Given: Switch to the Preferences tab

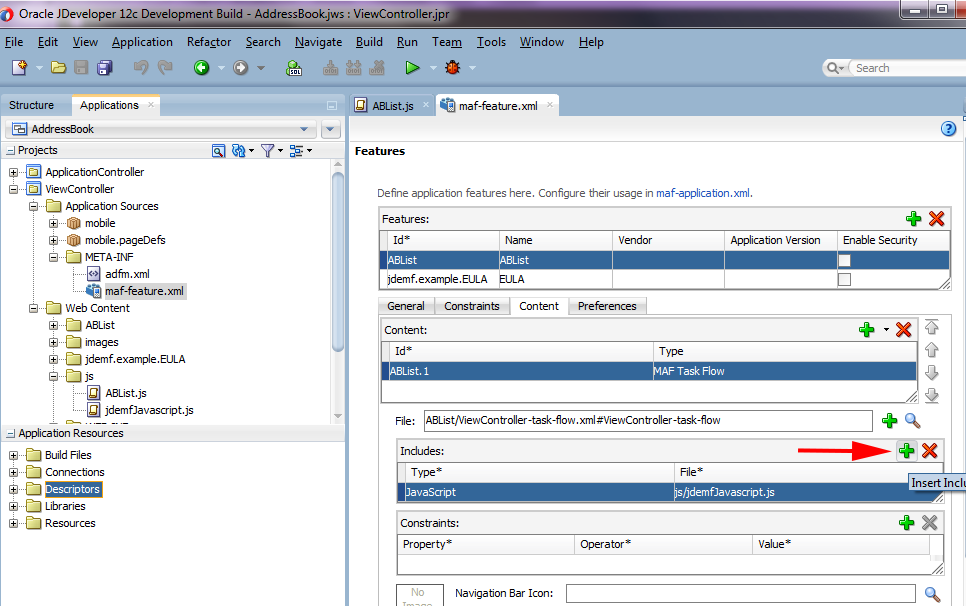Looking at the screenshot, I should tap(607, 306).
